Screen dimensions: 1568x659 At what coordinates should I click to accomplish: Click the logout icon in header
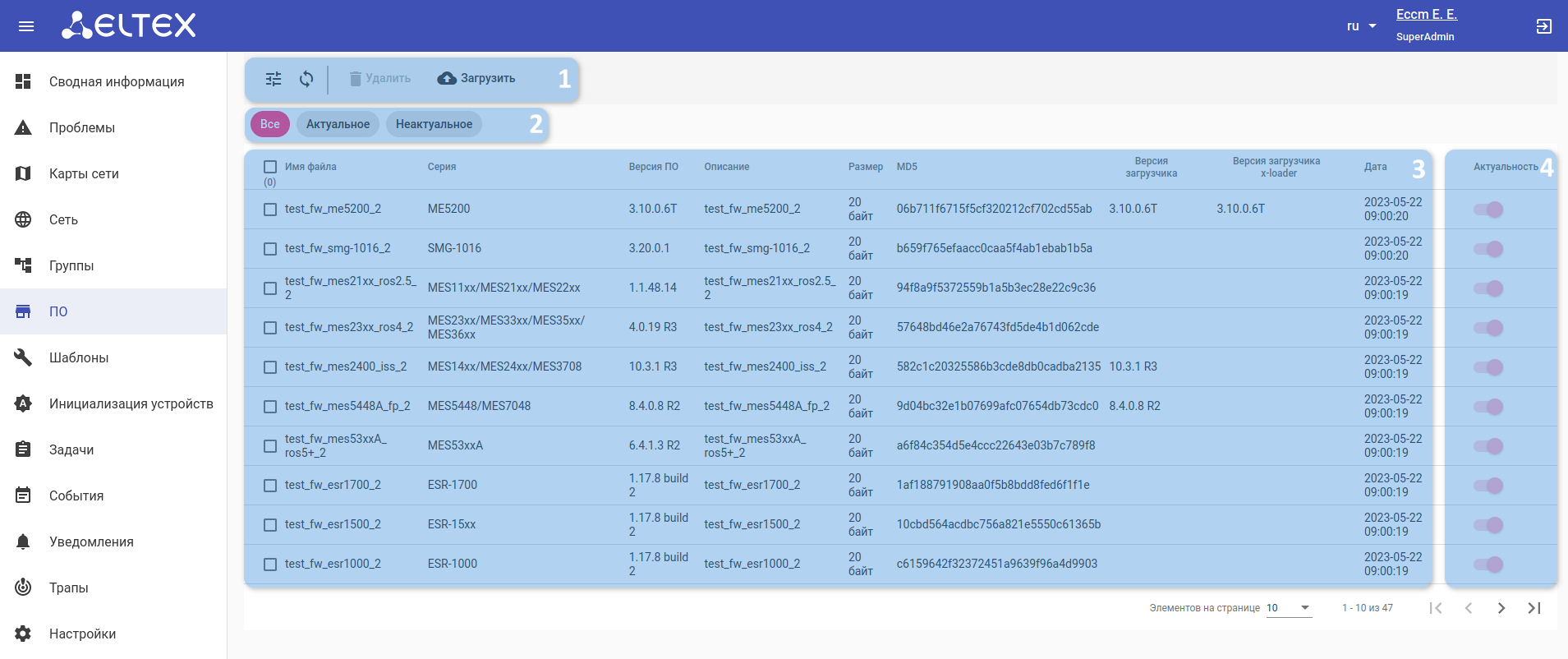[x=1543, y=26]
